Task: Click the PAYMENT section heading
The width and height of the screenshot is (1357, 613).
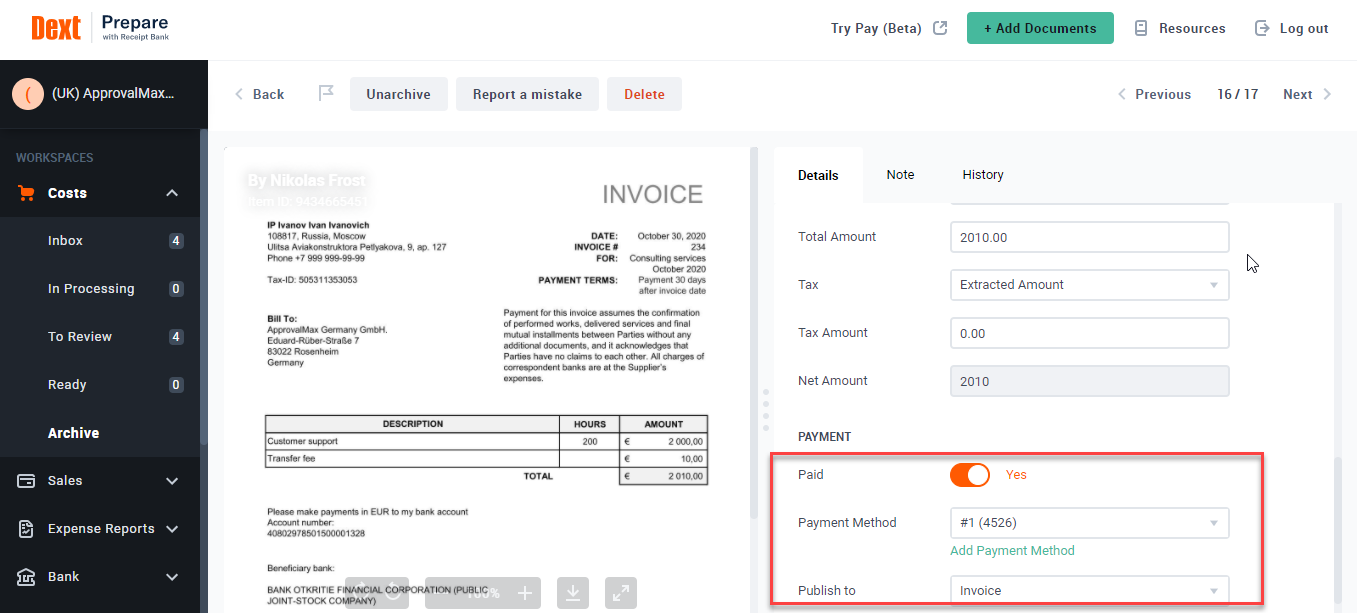Action: (x=824, y=437)
